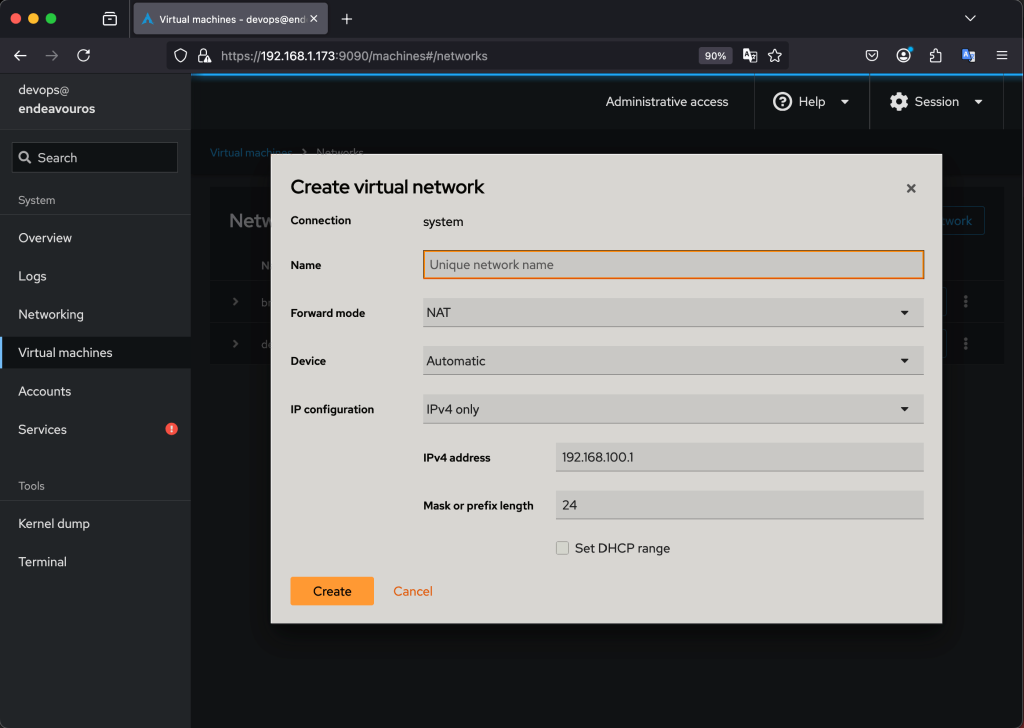Open the Forward mode NAT dropdown

673,313
